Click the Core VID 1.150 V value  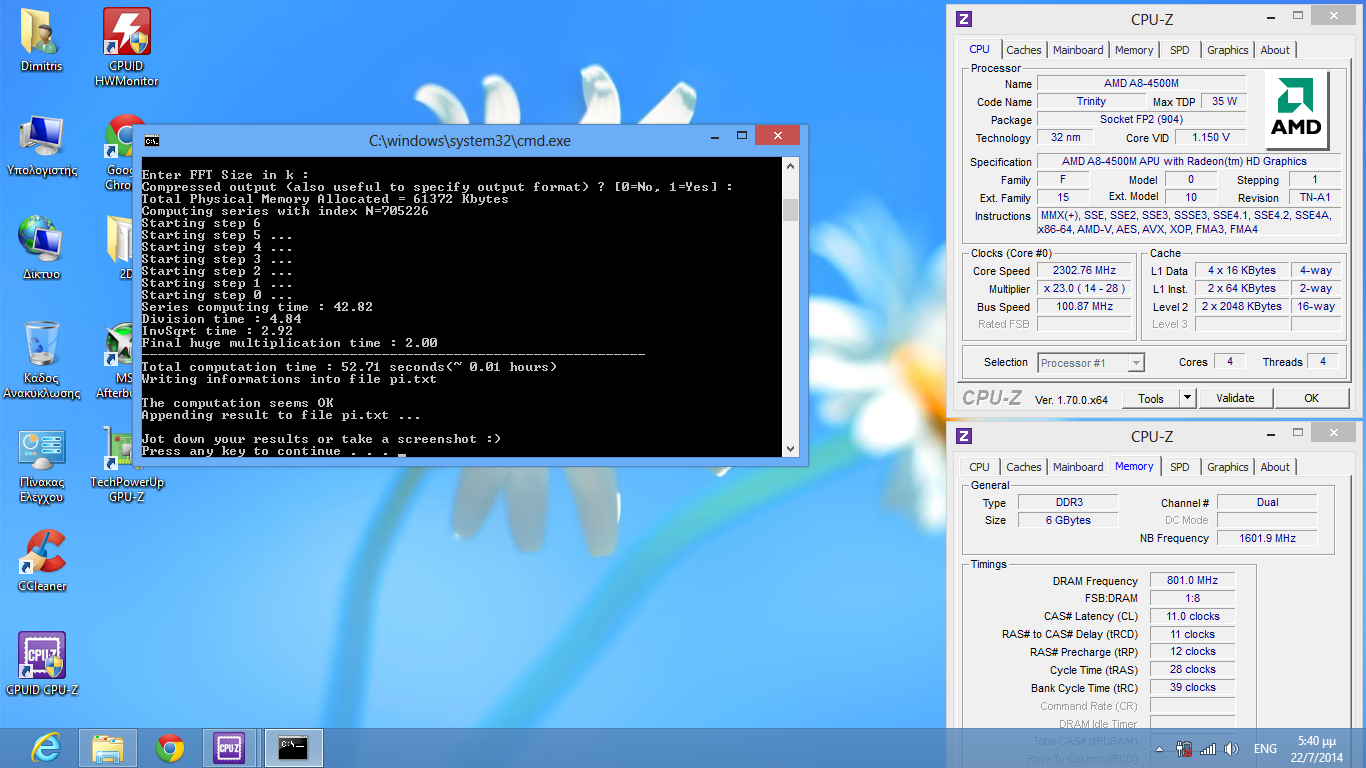(1210, 137)
